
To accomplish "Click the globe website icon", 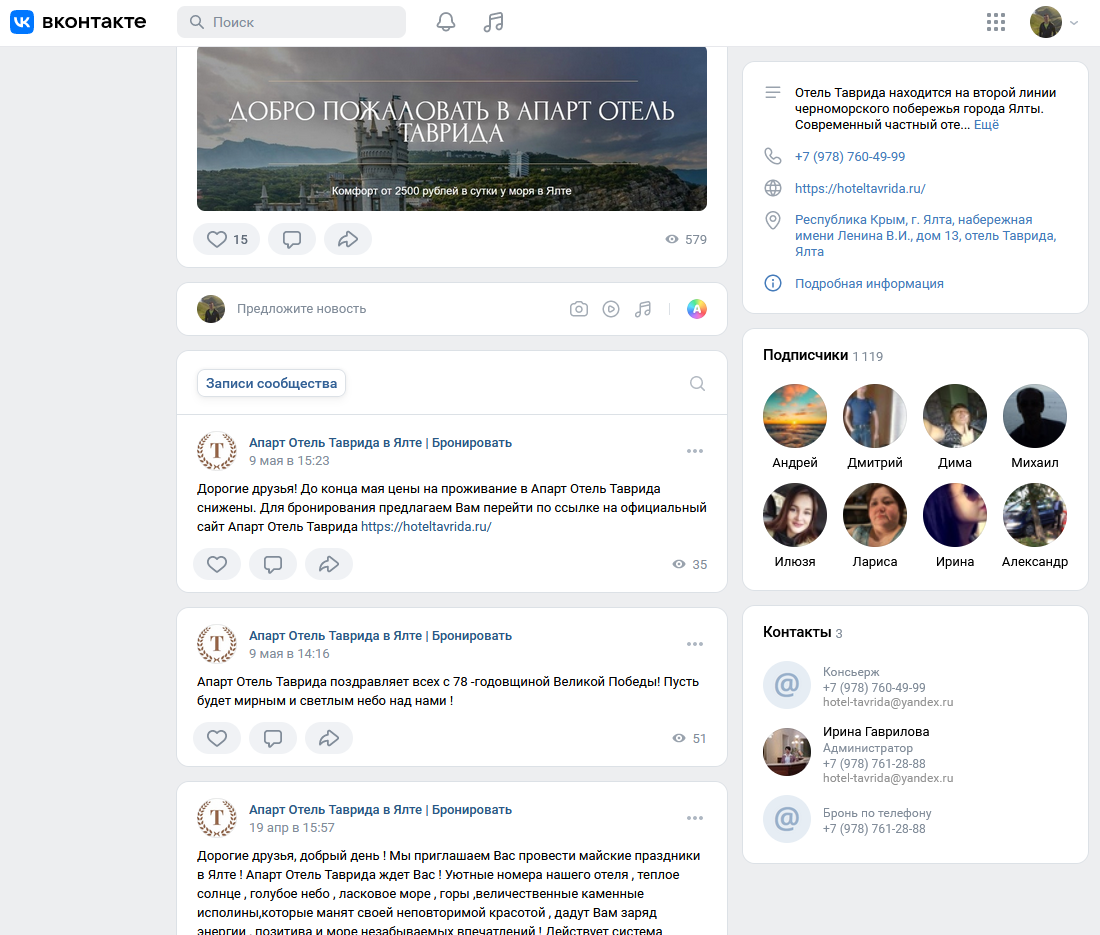I will tap(772, 188).
